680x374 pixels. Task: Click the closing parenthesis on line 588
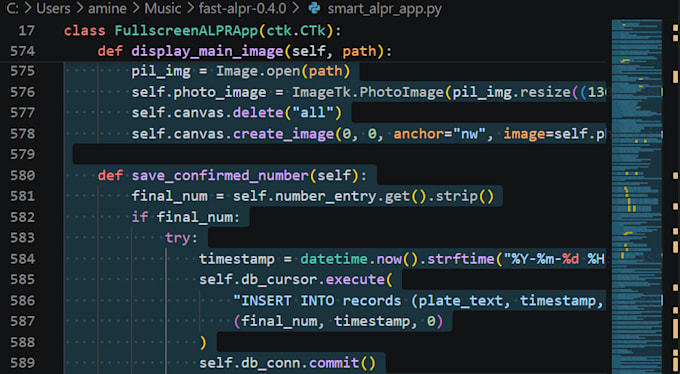(x=203, y=342)
